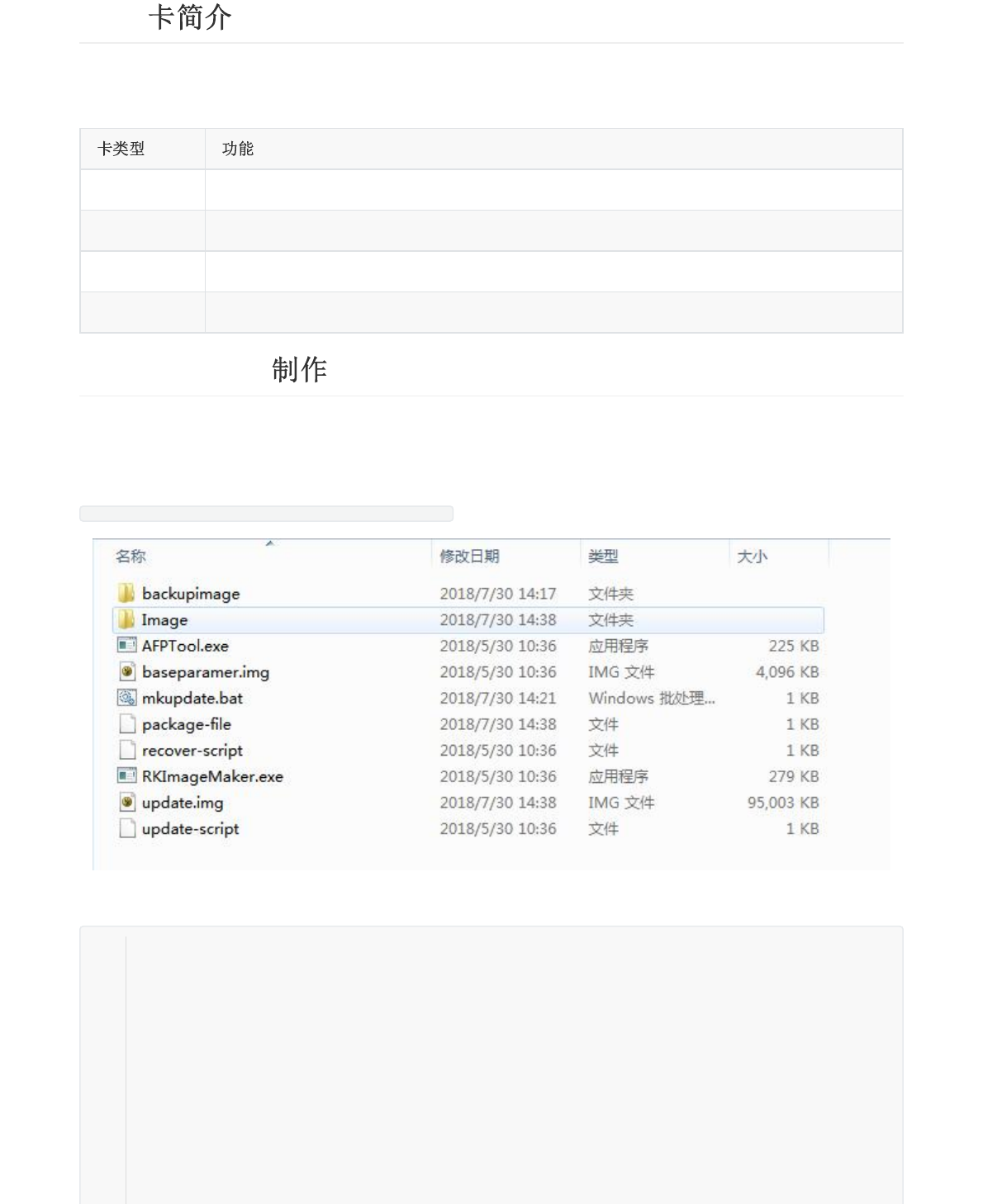Select the recover-script name

tap(192, 751)
